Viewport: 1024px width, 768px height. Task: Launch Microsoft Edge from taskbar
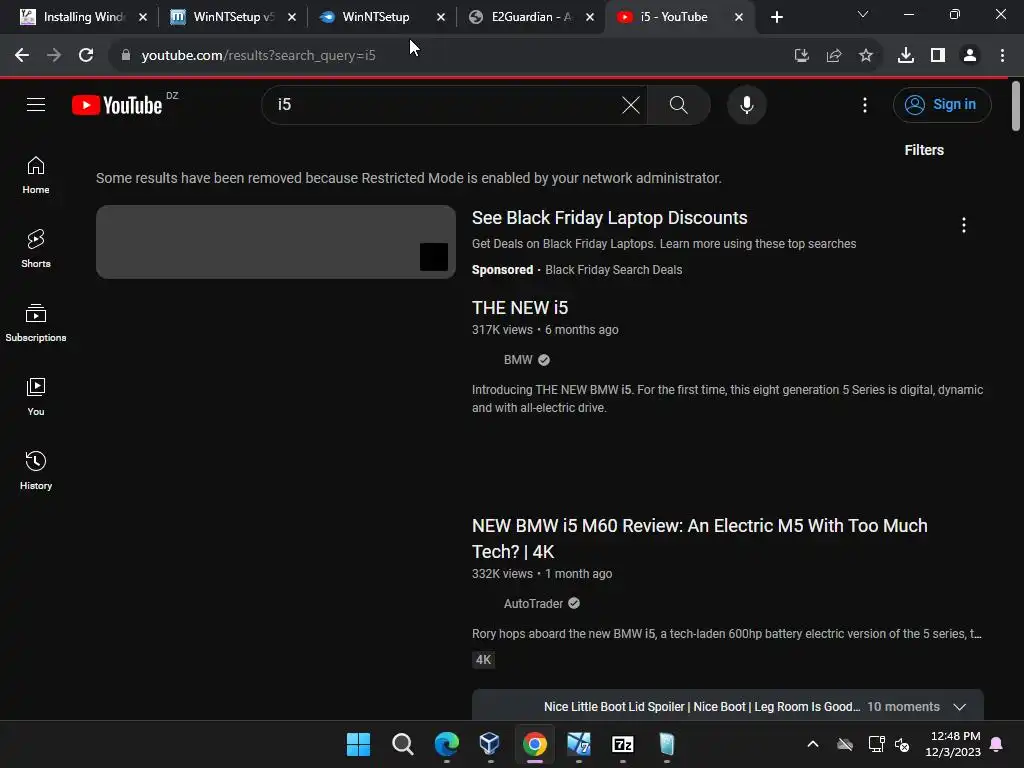[447, 744]
